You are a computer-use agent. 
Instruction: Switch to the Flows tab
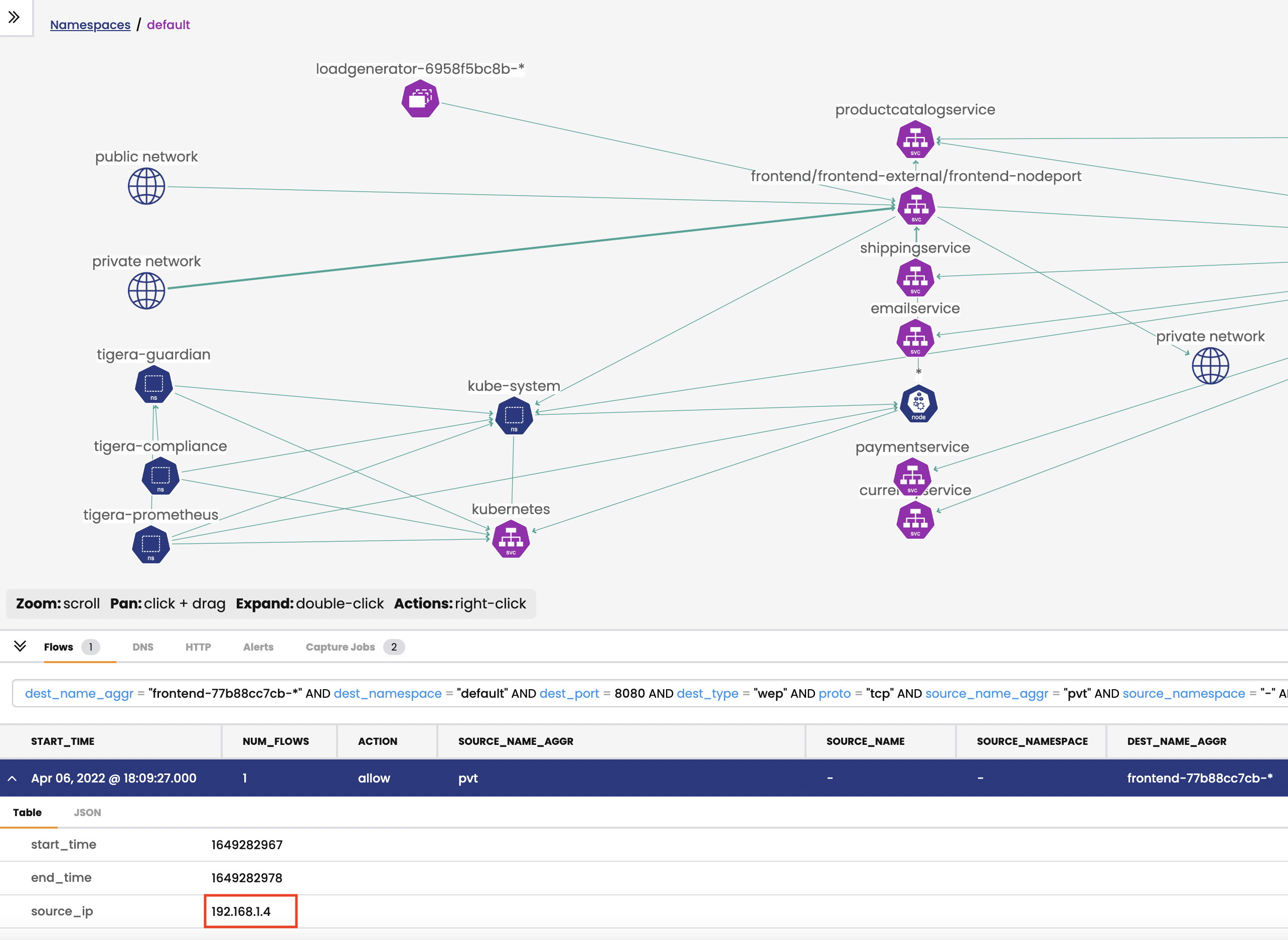point(71,647)
